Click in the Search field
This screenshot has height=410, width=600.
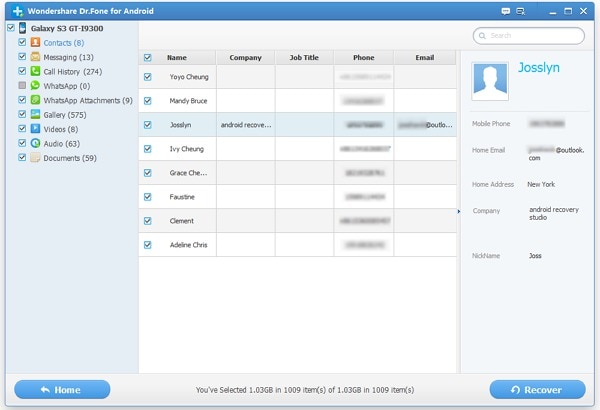pos(529,36)
